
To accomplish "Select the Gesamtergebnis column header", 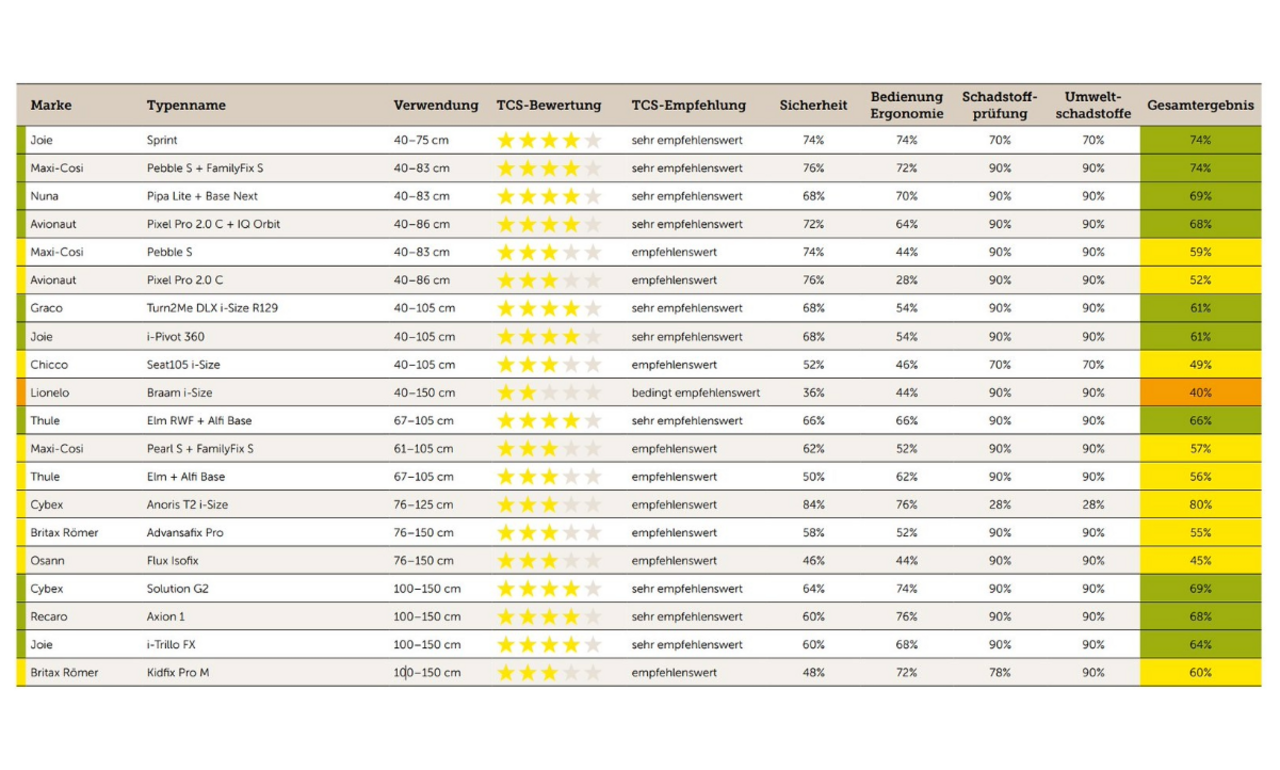I will pos(1200,105).
